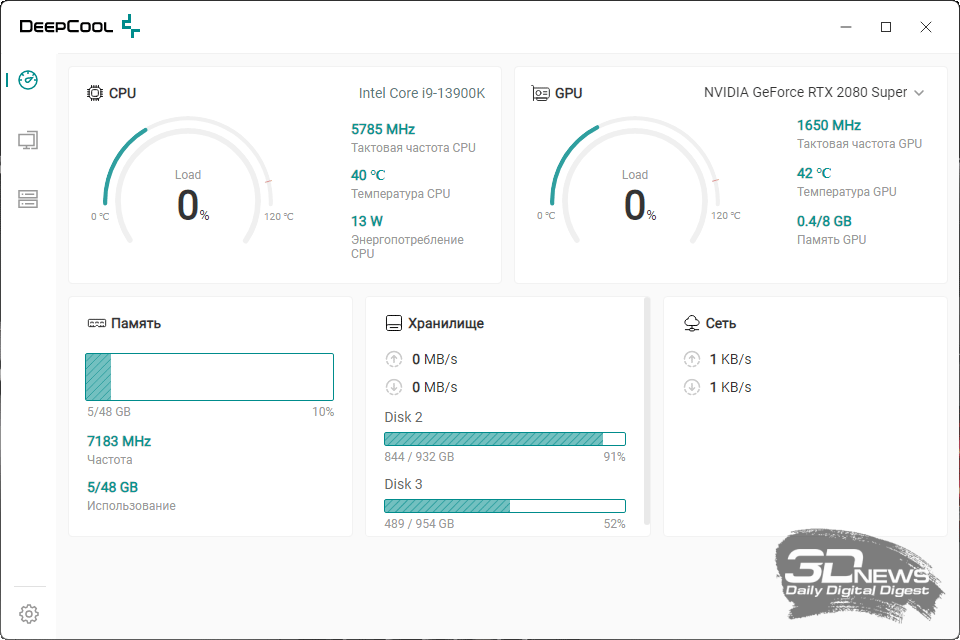Viewport: 960px width, 640px height.
Task: Click the storage drive icon beside Хранилище
Action: tap(394, 323)
